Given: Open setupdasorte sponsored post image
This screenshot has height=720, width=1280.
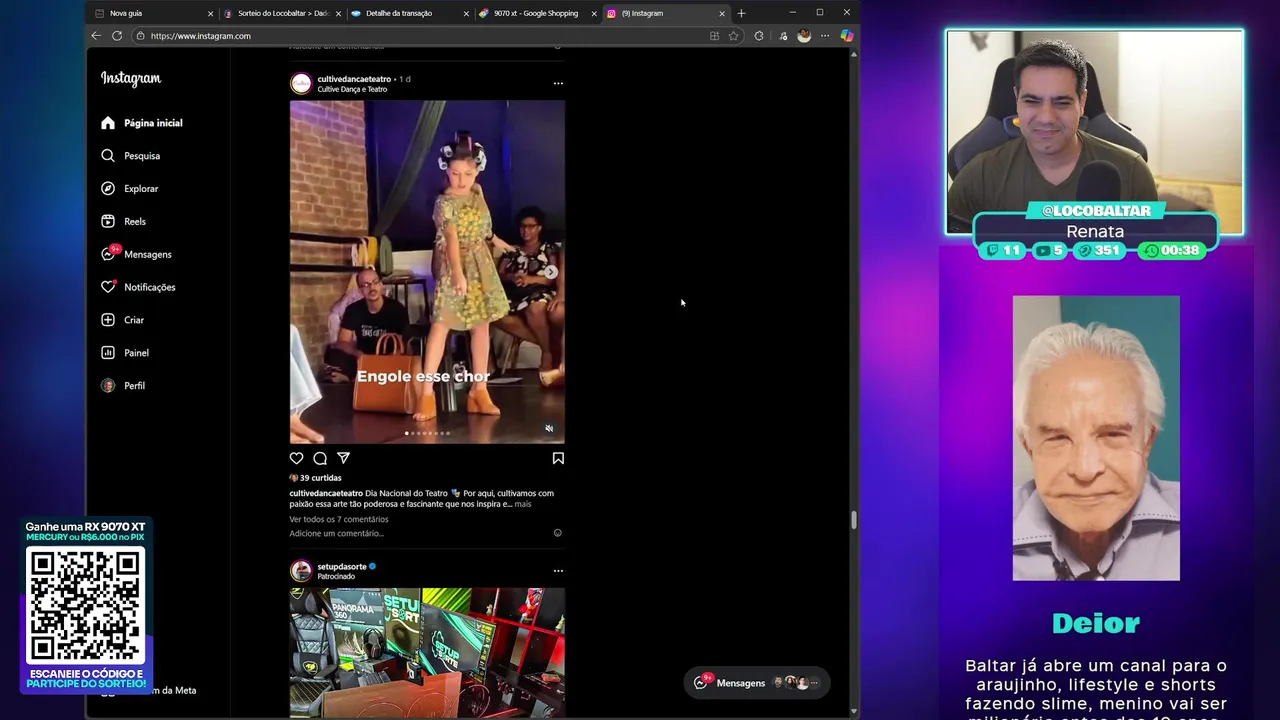Looking at the screenshot, I should (427, 652).
